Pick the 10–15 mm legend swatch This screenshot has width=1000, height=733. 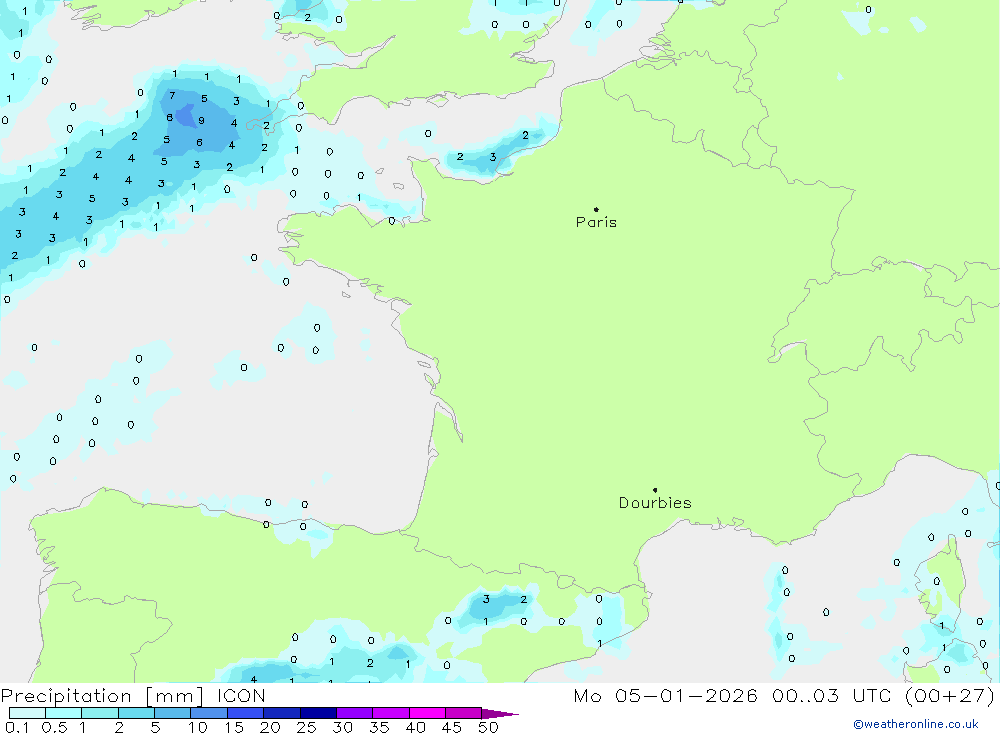point(209,713)
